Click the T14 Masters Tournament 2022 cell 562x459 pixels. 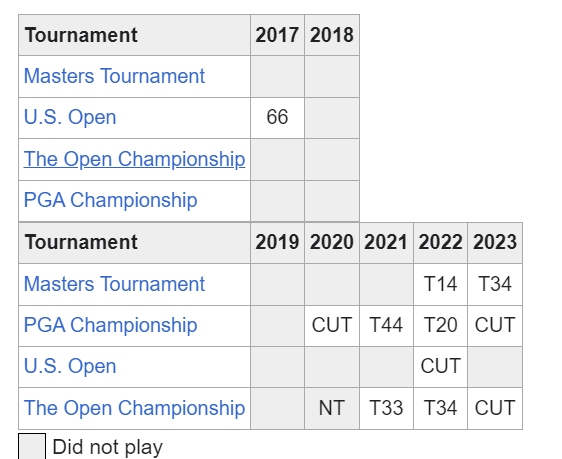(x=440, y=285)
